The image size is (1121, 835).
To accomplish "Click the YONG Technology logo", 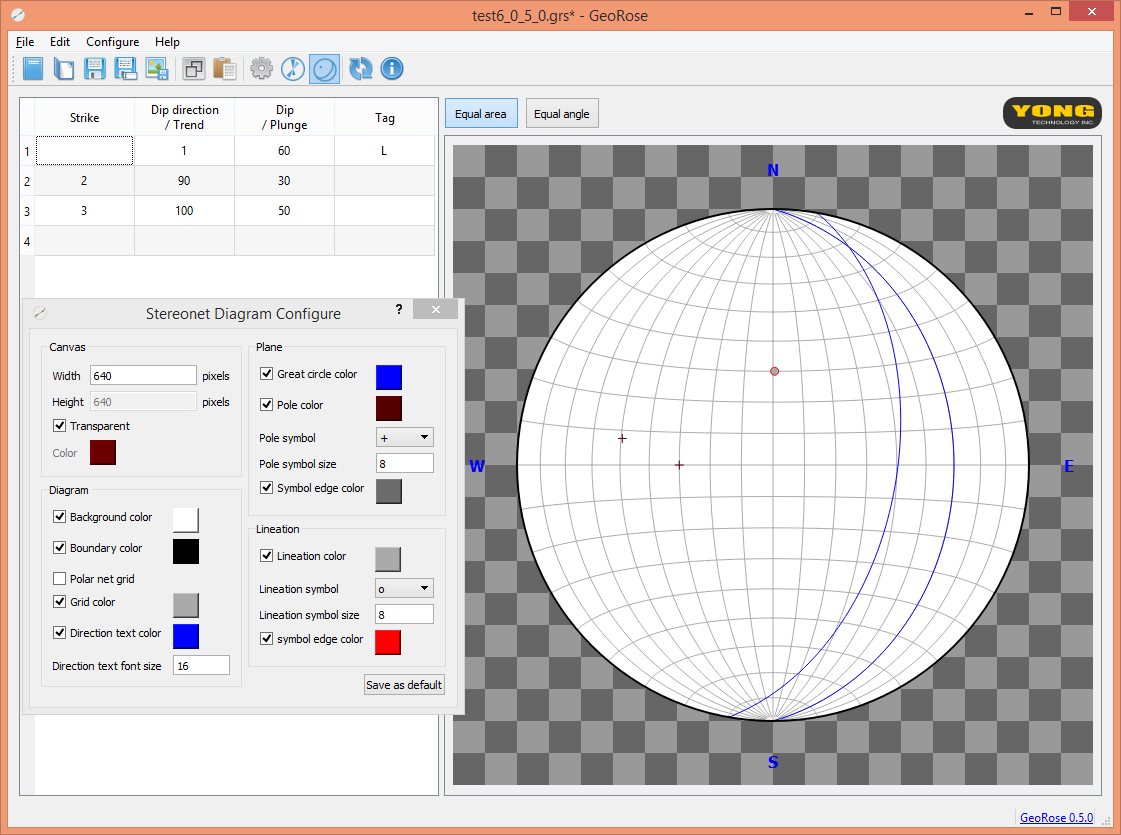I will click(1052, 113).
